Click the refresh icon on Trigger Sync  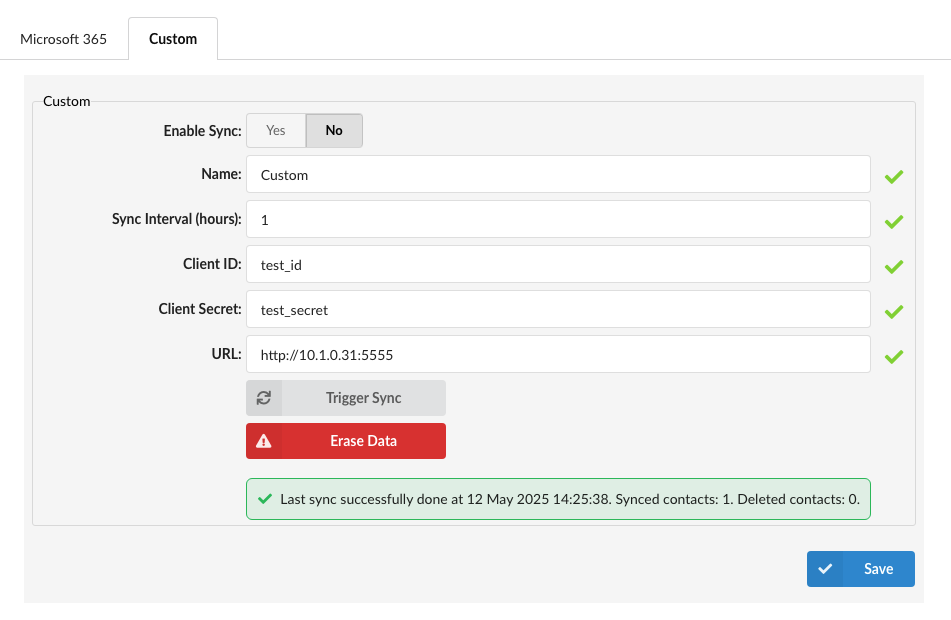[x=264, y=398]
